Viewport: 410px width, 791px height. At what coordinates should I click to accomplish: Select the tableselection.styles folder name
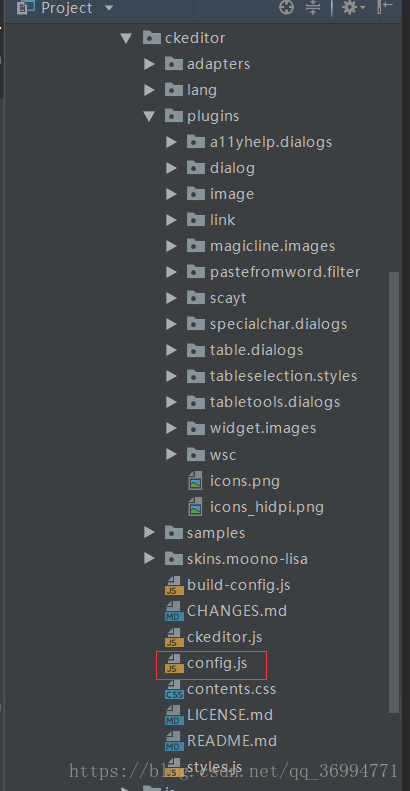pyautogui.click(x=283, y=376)
